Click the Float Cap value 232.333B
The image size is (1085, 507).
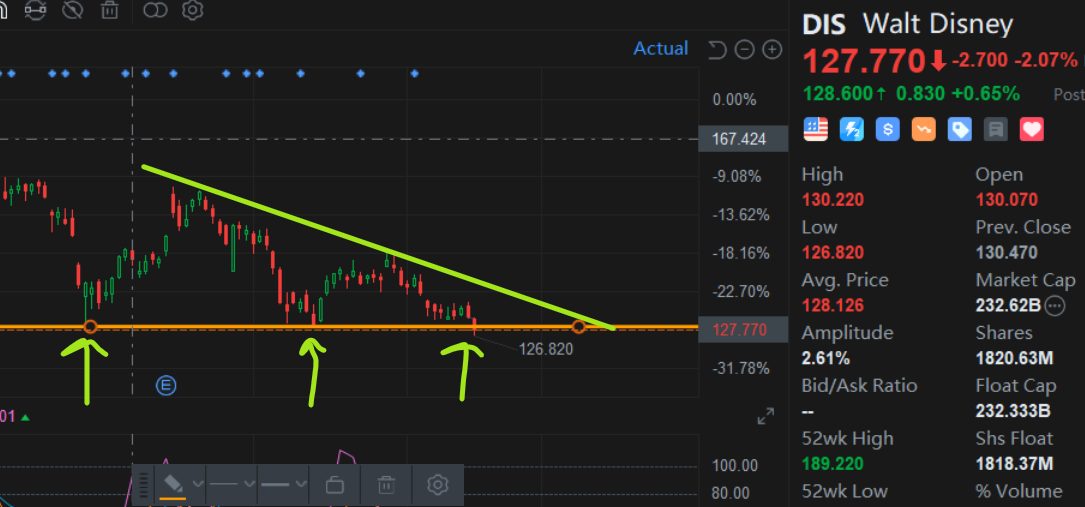1013,411
